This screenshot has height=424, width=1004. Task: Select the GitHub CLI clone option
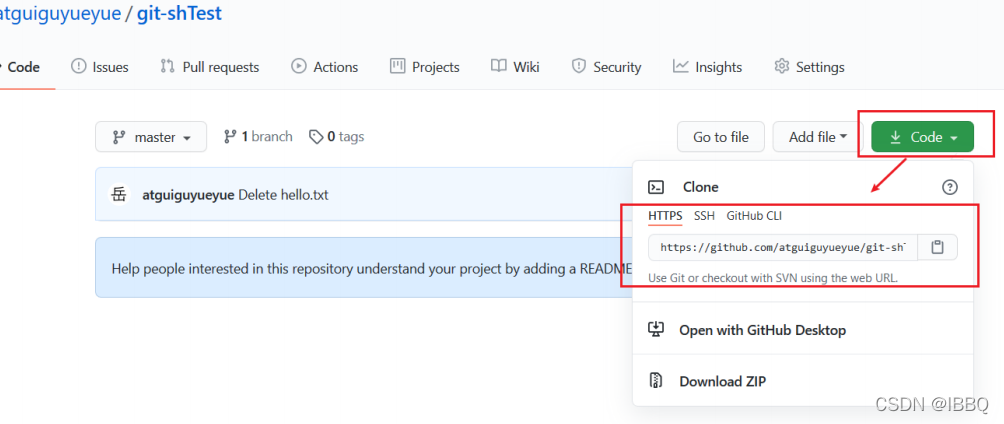pos(754,216)
